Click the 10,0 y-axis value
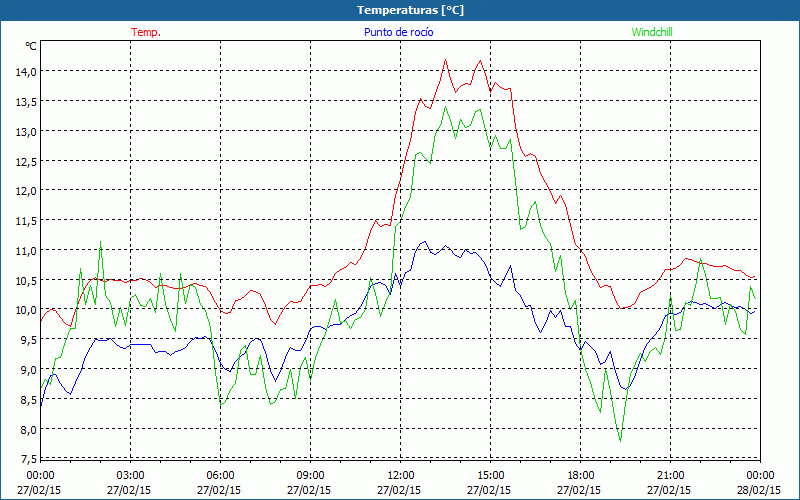Screen dimensions: 800x500 [27, 310]
